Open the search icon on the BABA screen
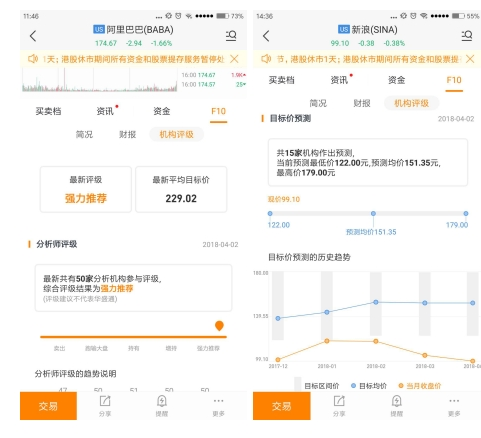The image size is (481, 438). 231,36
